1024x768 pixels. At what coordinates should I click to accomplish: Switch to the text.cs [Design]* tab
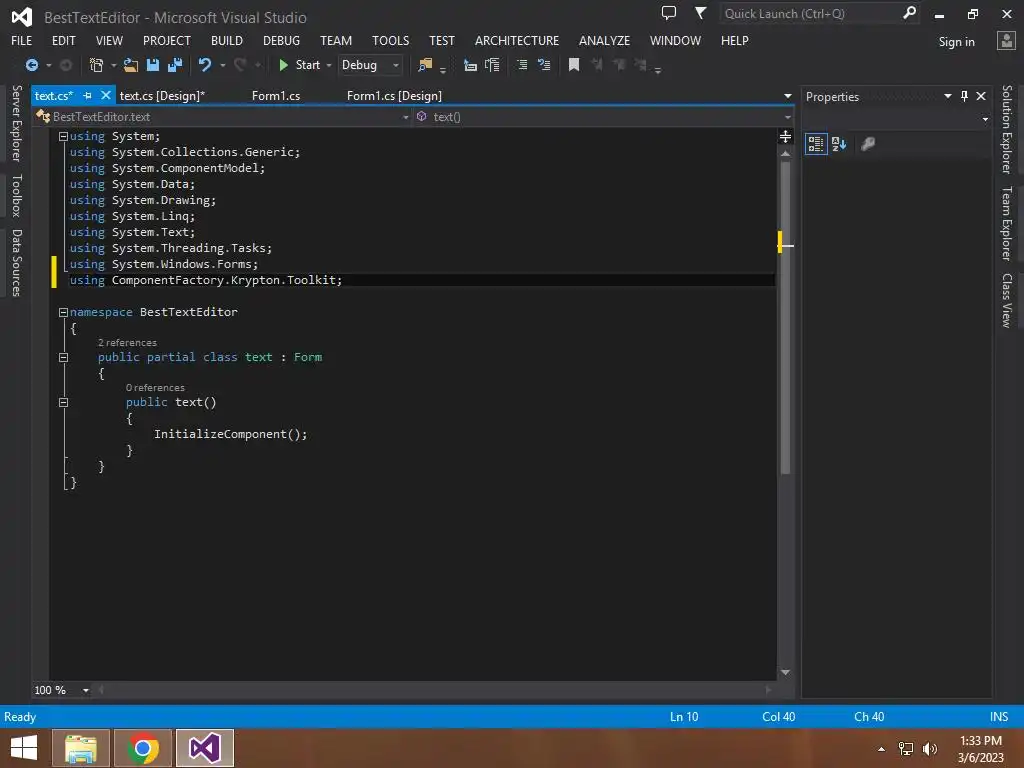pyautogui.click(x=162, y=95)
